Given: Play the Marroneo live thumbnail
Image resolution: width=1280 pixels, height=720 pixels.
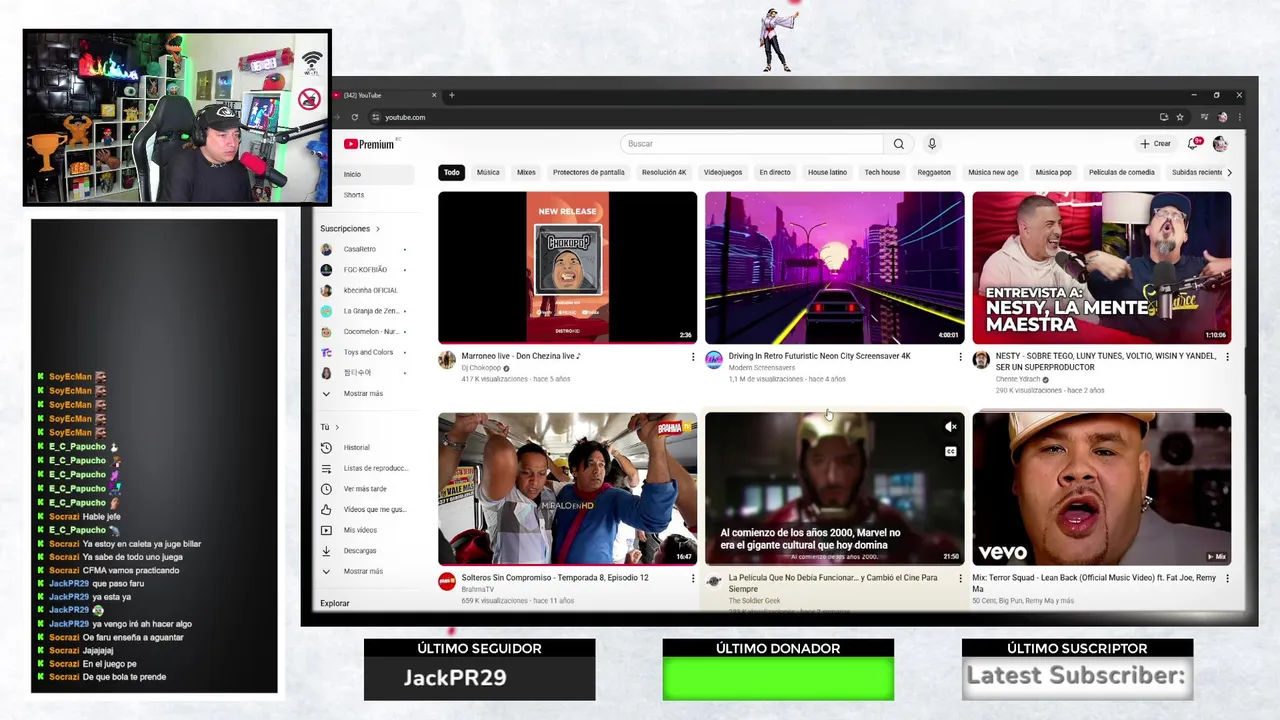Looking at the screenshot, I should pos(567,268).
